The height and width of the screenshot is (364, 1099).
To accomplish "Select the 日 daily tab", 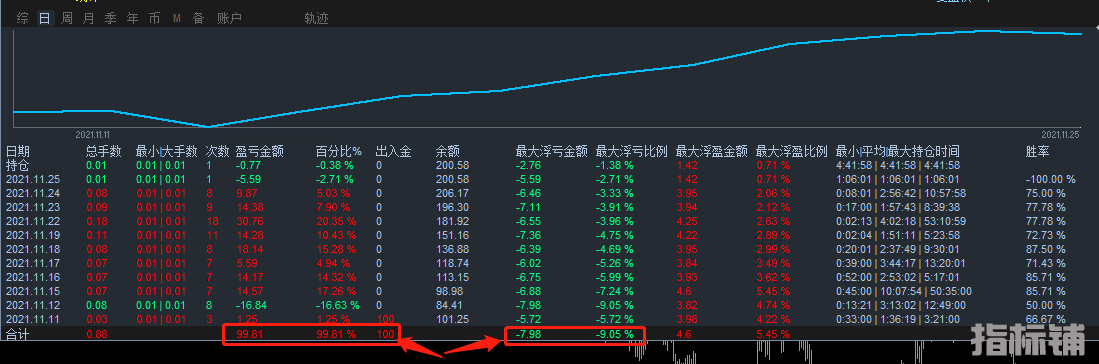I will point(45,19).
